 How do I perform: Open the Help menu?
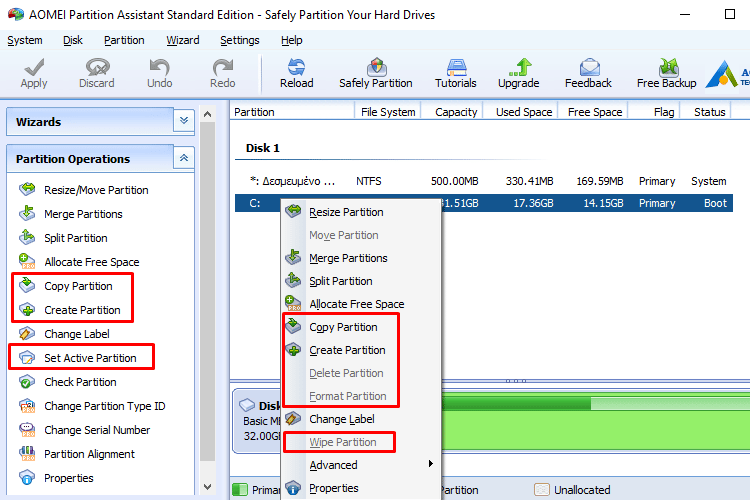[x=291, y=40]
